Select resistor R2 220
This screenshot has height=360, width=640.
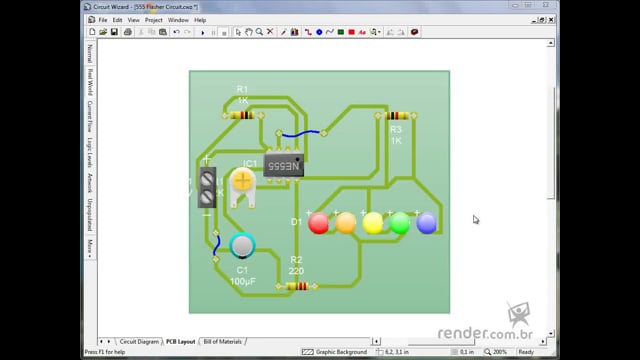coord(297,286)
